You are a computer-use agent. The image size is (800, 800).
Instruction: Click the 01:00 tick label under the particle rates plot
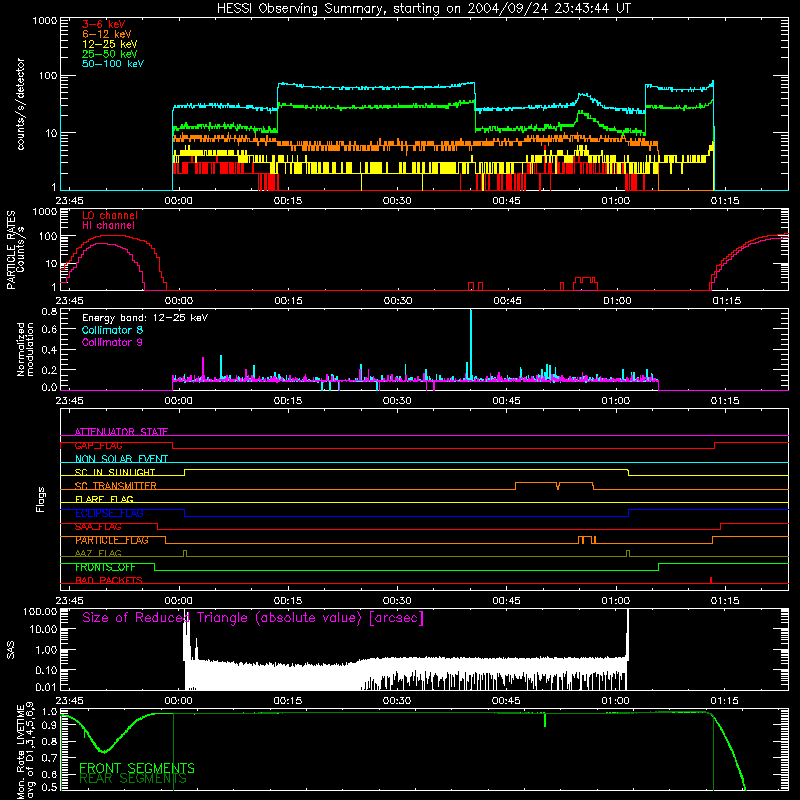click(617, 301)
